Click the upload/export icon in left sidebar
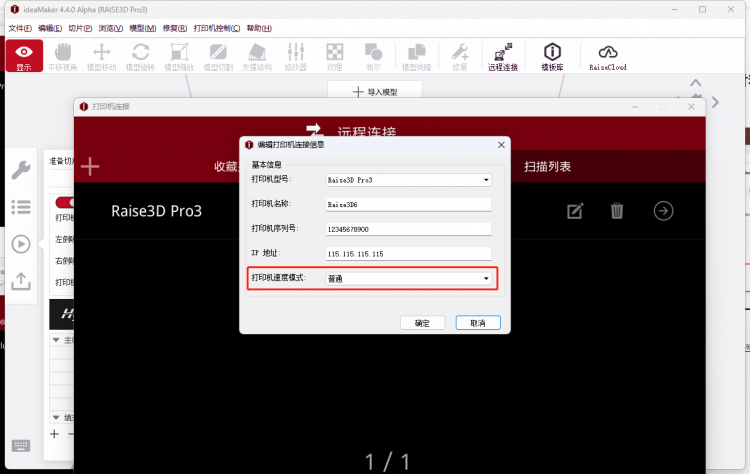Viewport: 750px width, 474px height. coord(21,281)
